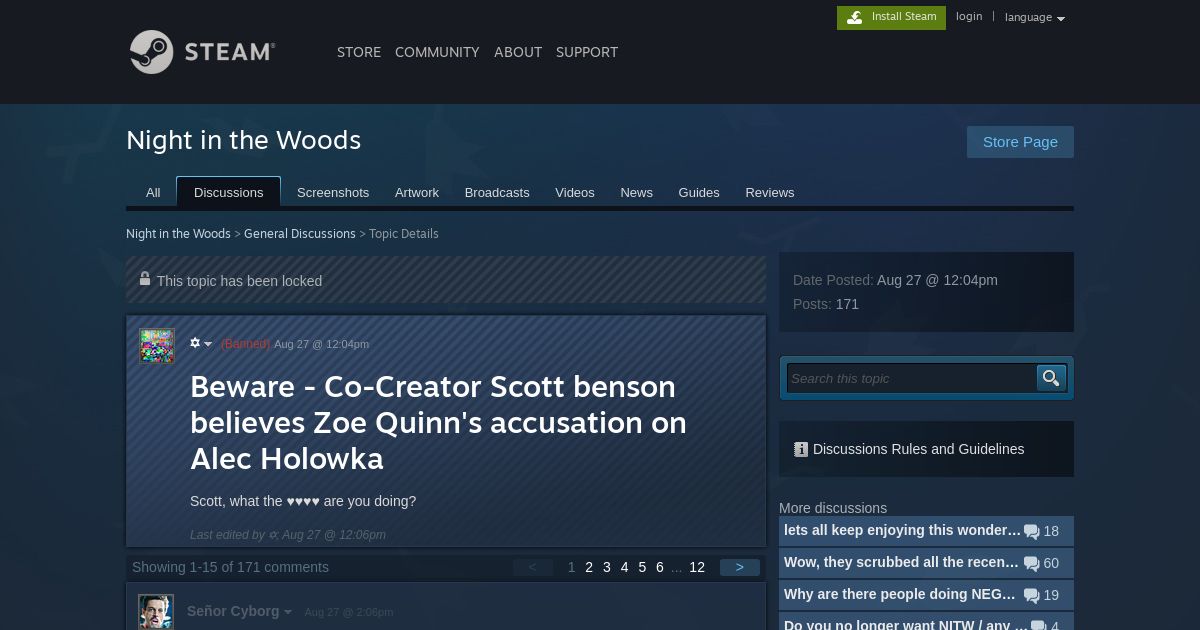1200x630 pixels.
Task: Switch to the Reviews tab
Action: pyautogui.click(x=770, y=193)
